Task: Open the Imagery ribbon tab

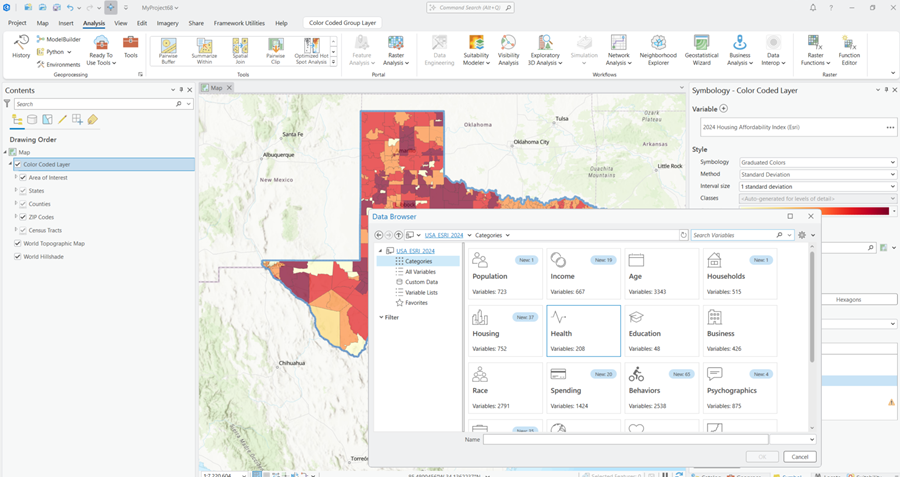Action: click(168, 24)
